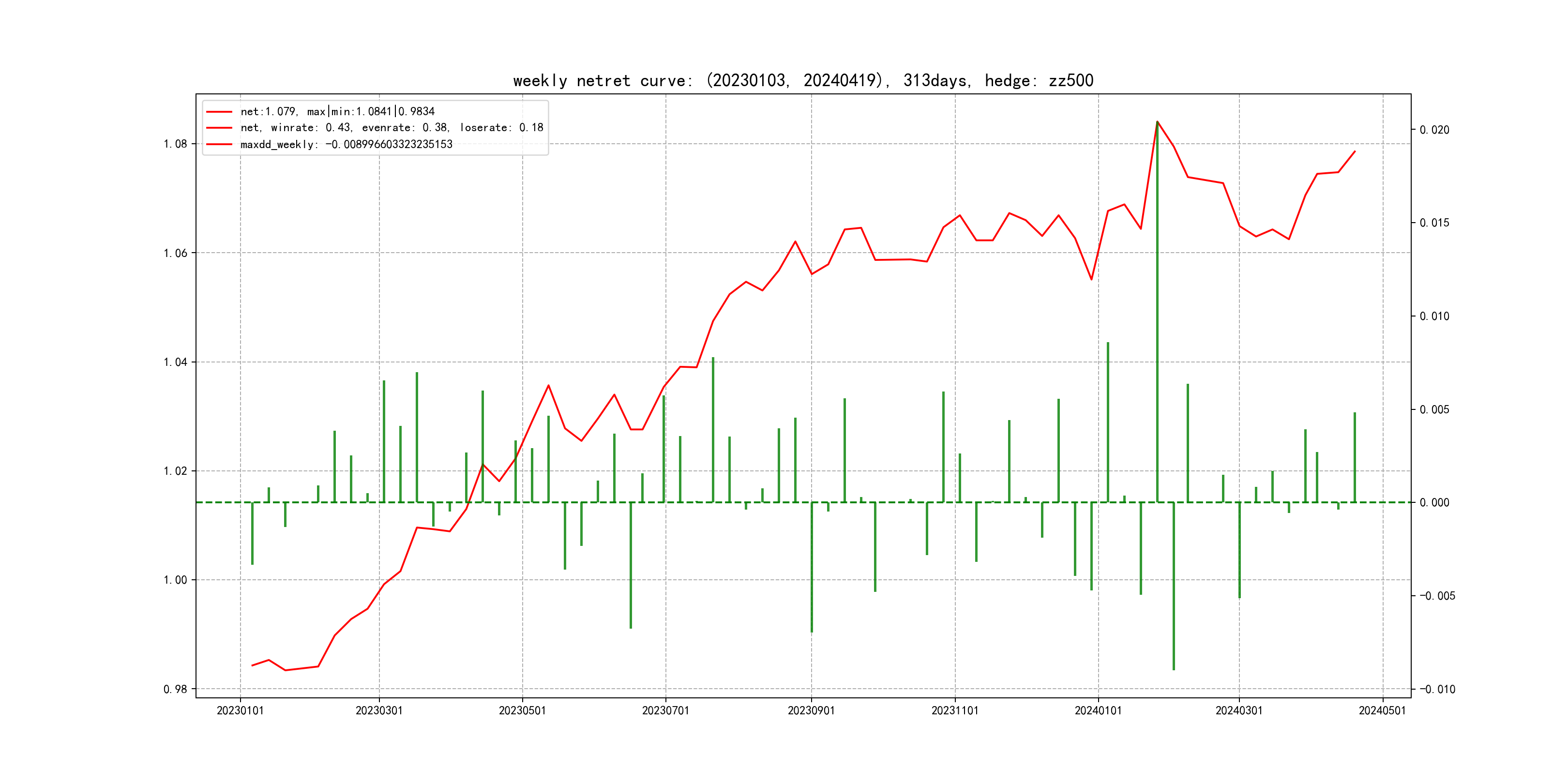Click the -0.010 right axis tick label
The height and width of the screenshot is (784, 1568).
[x=1437, y=689]
